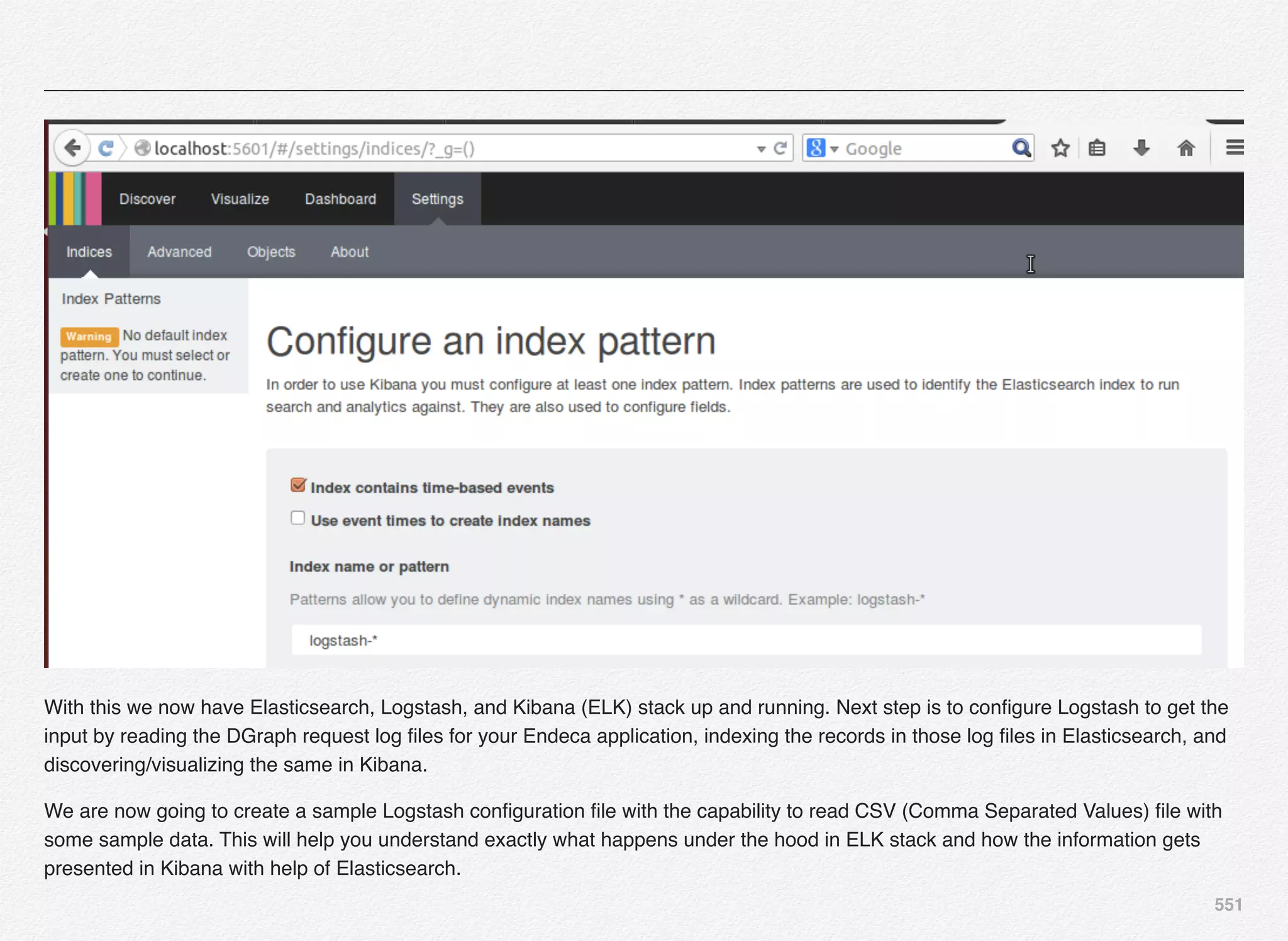The height and width of the screenshot is (941, 1288).
Task: Uncheck Index contains time-based events
Action: click(298, 485)
